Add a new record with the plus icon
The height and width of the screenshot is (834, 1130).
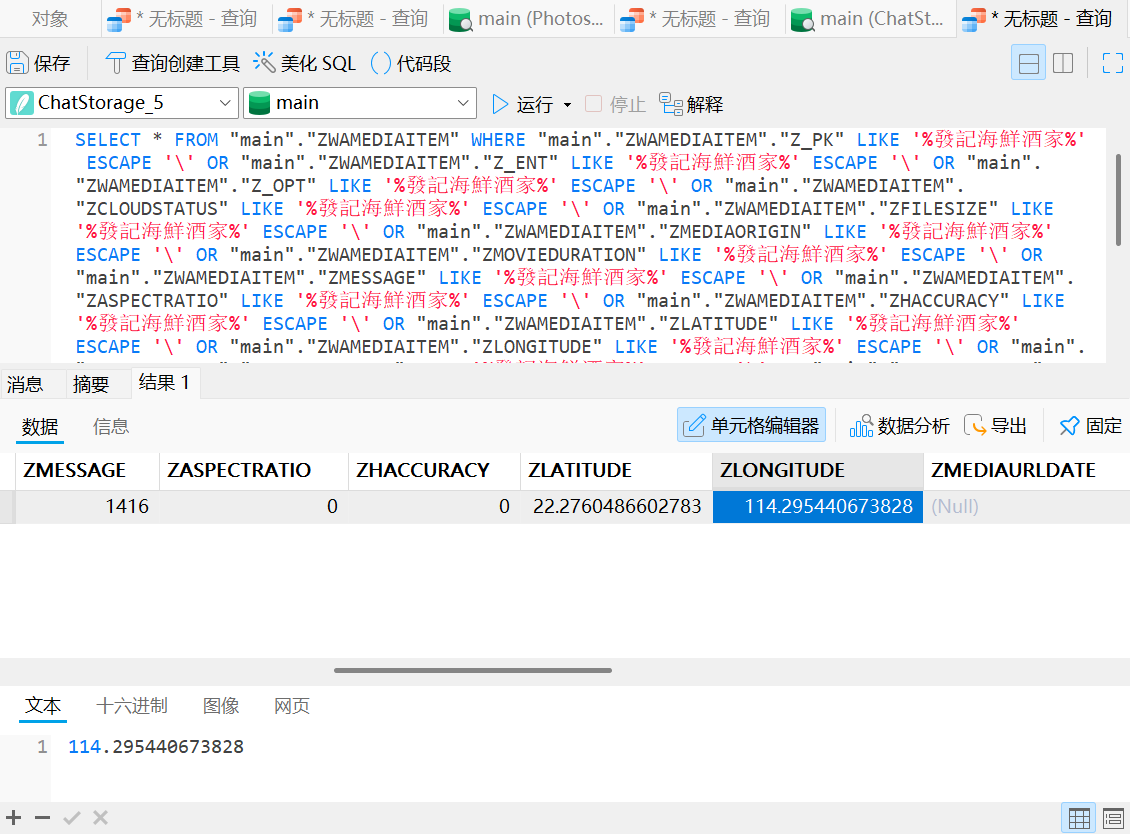click(x=14, y=817)
